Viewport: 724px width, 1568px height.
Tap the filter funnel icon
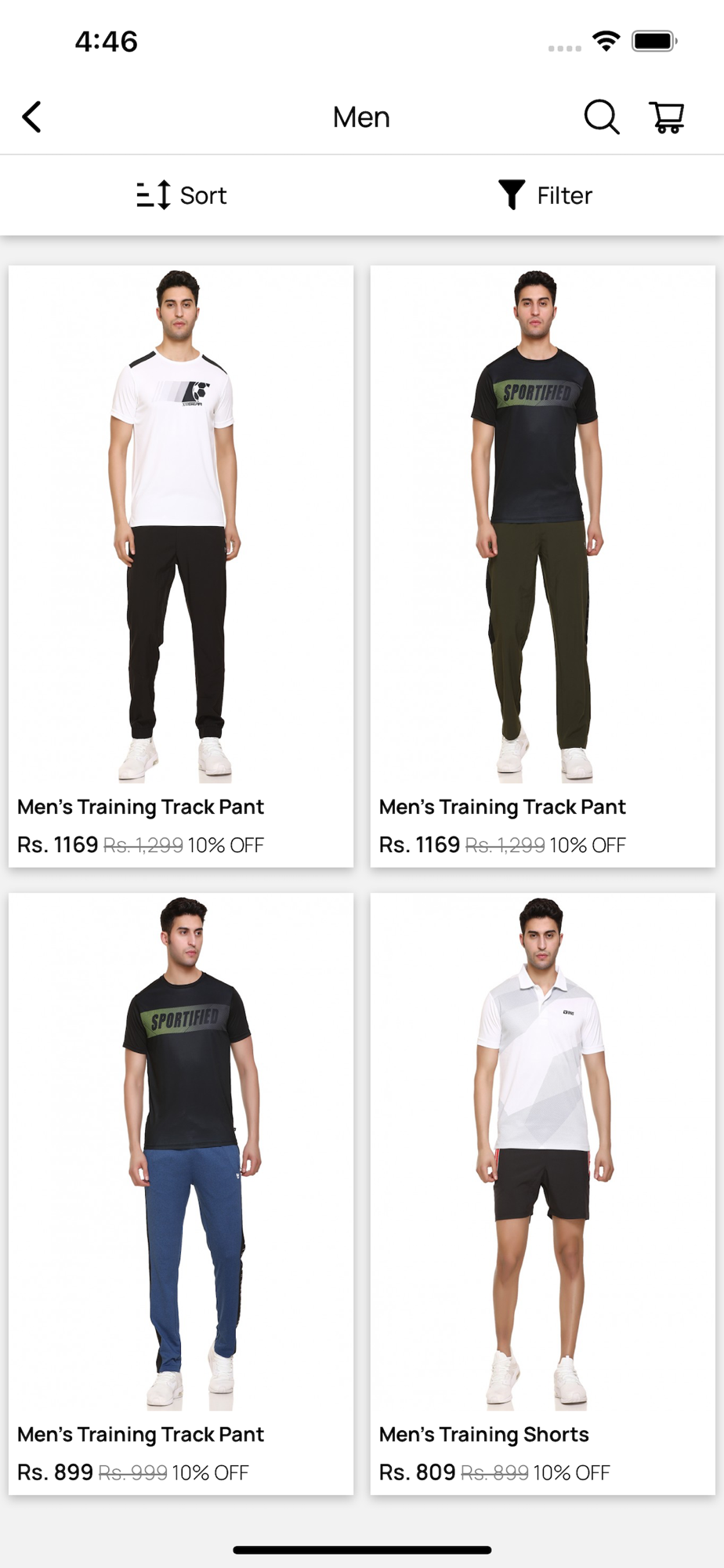(x=512, y=194)
